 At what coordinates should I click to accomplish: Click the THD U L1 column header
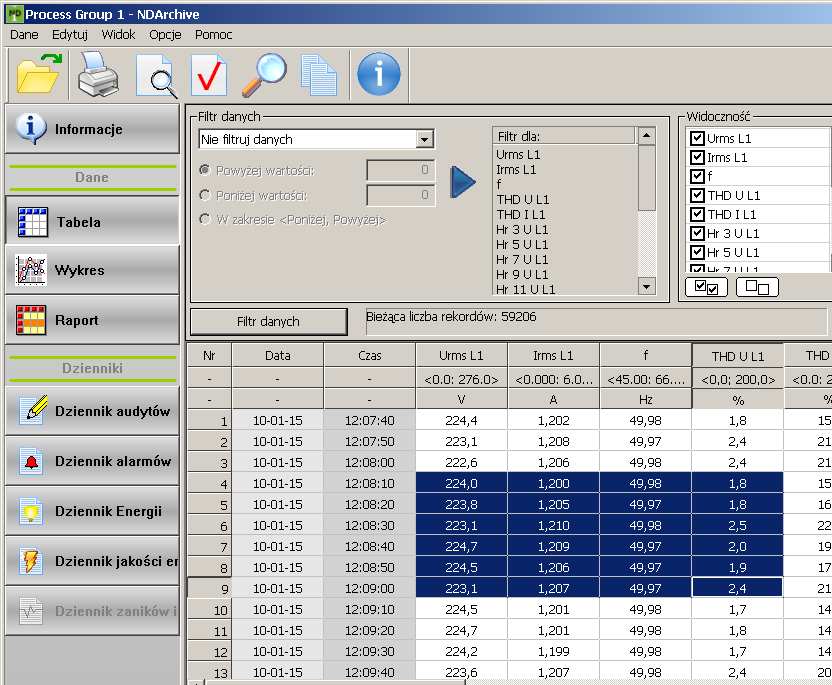[738, 356]
